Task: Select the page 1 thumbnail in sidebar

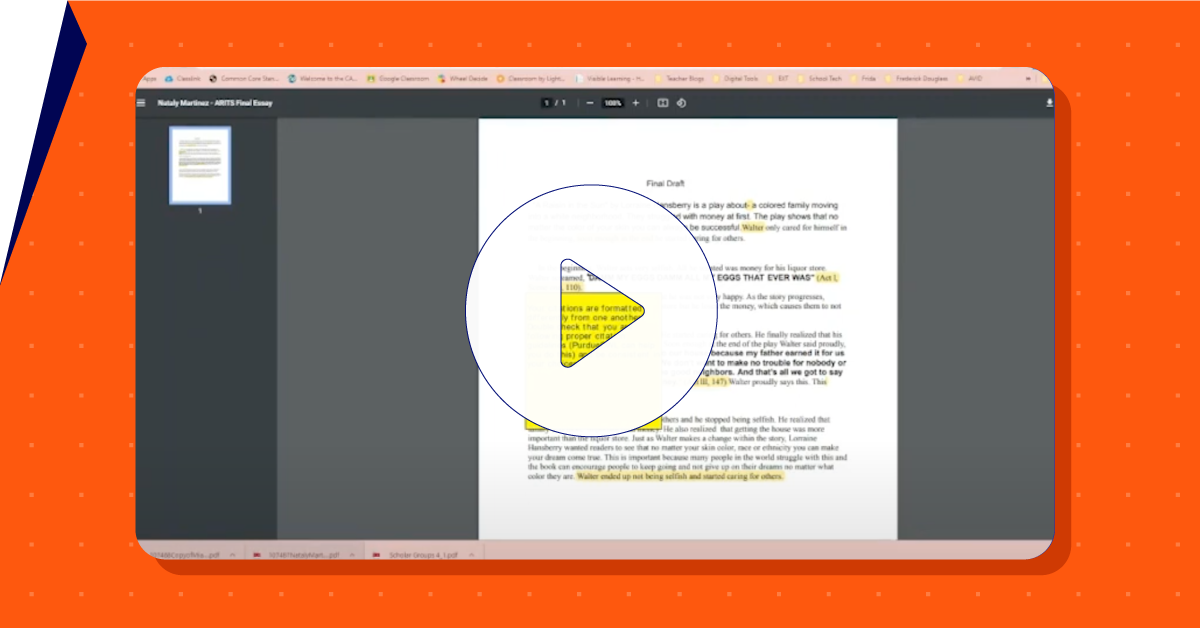Action: click(x=200, y=166)
